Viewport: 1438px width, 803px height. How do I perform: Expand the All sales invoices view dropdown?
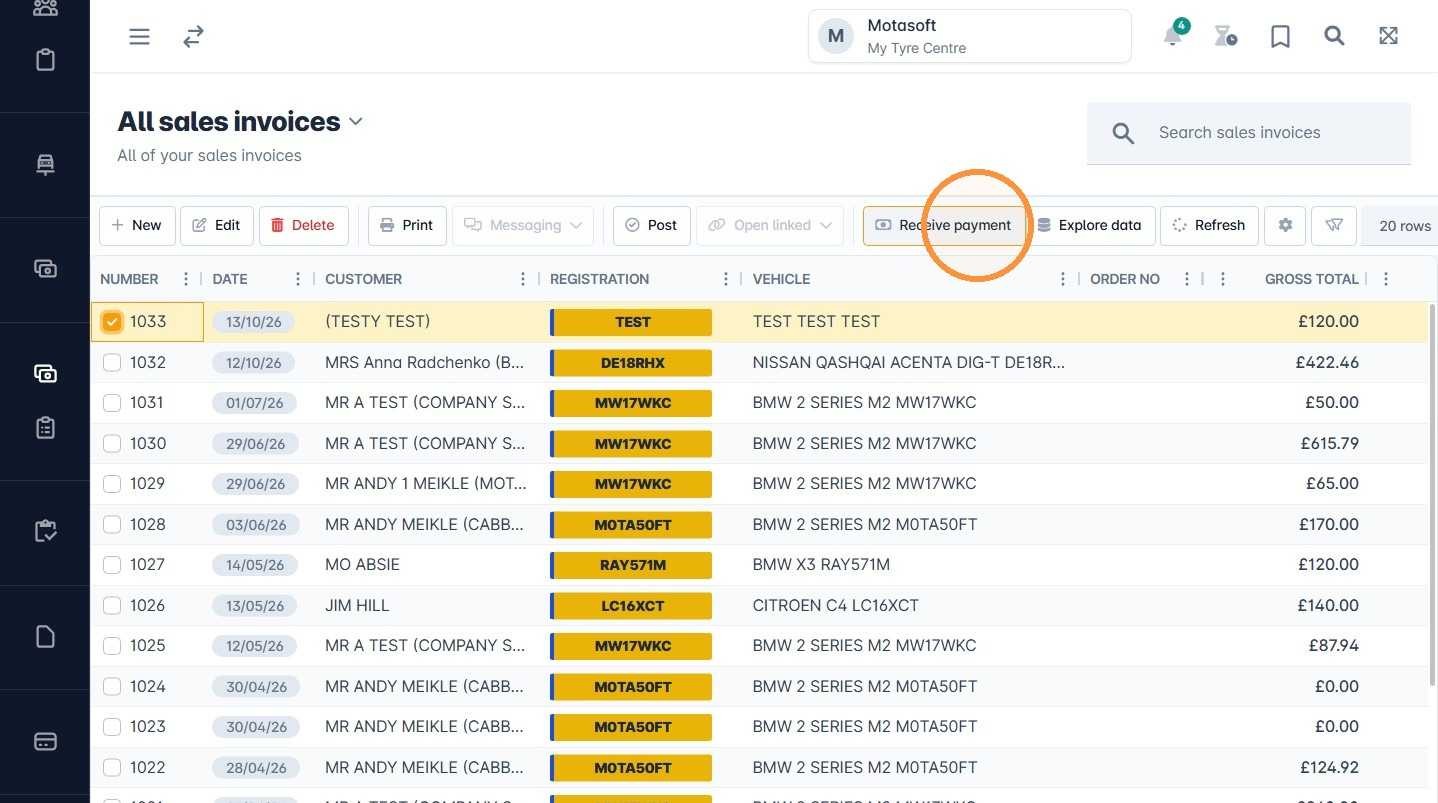pyautogui.click(x=355, y=122)
